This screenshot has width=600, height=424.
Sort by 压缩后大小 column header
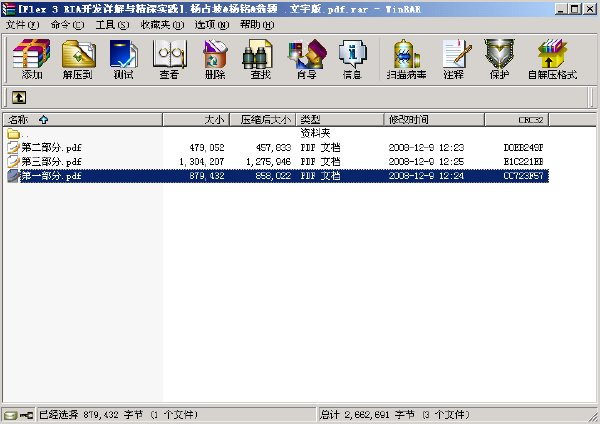(x=262, y=120)
